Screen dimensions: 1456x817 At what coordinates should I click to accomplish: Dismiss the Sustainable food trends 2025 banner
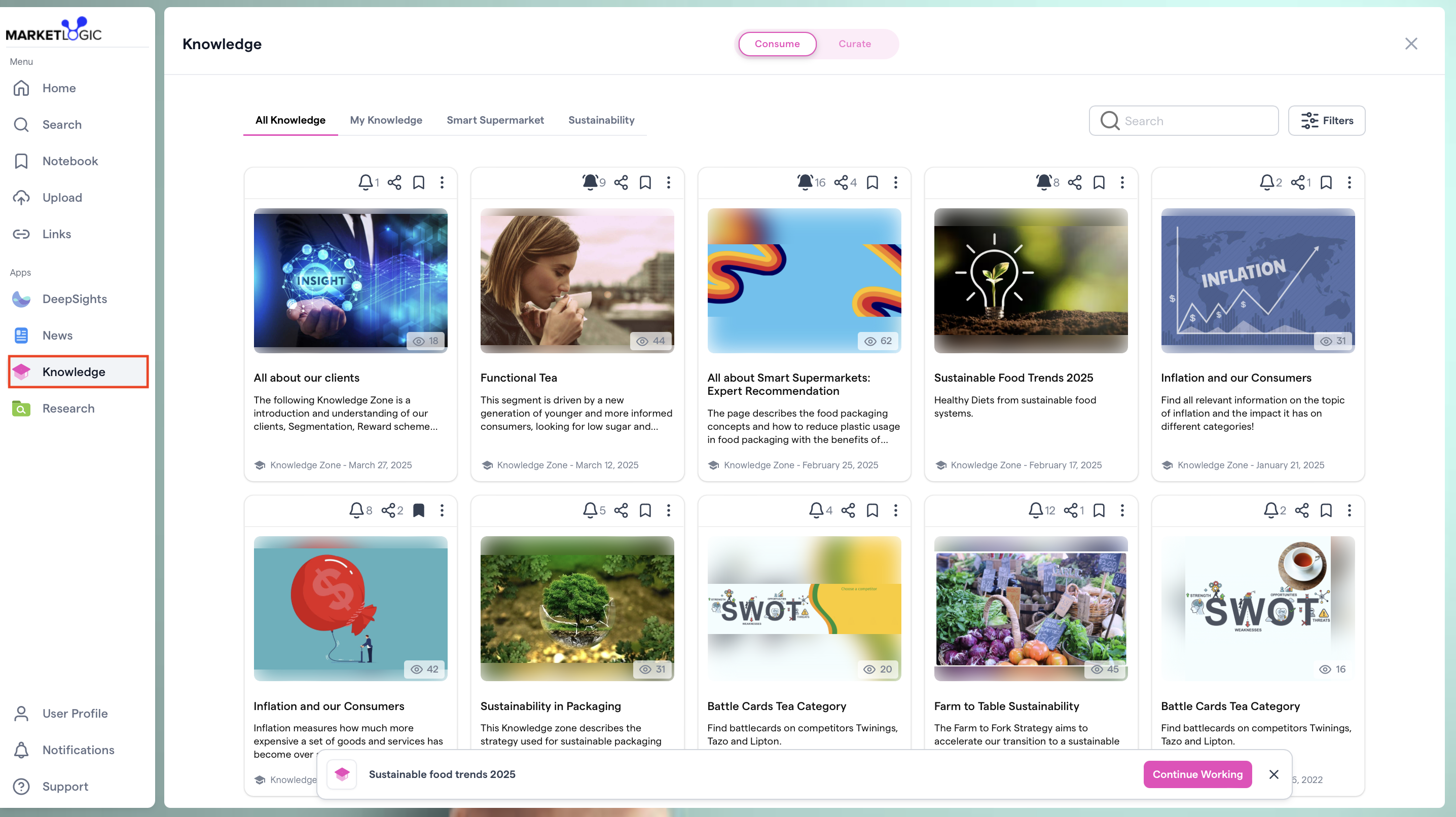[x=1273, y=774]
